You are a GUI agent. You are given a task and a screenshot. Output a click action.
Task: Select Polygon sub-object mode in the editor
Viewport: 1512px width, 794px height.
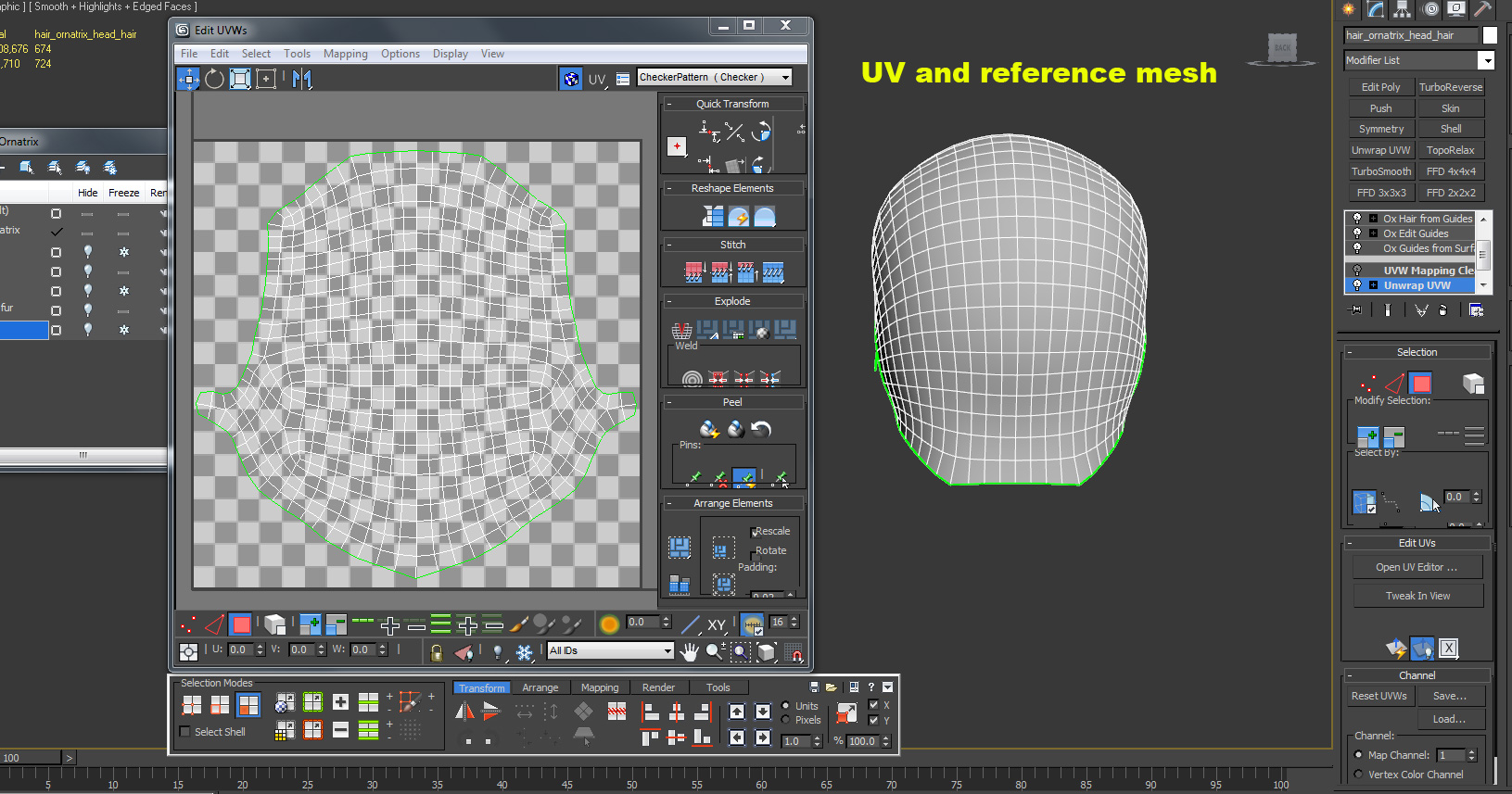tap(241, 624)
